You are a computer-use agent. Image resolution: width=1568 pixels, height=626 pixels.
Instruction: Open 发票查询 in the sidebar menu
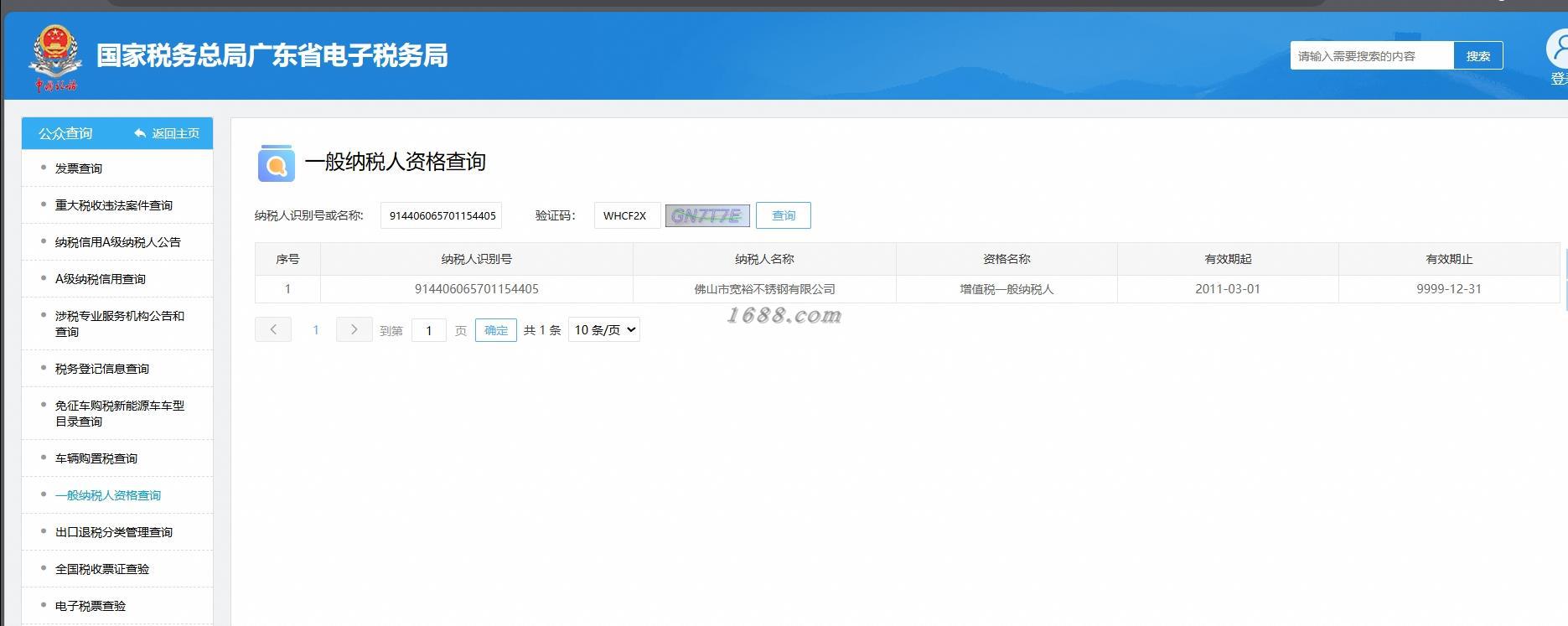coord(79,168)
